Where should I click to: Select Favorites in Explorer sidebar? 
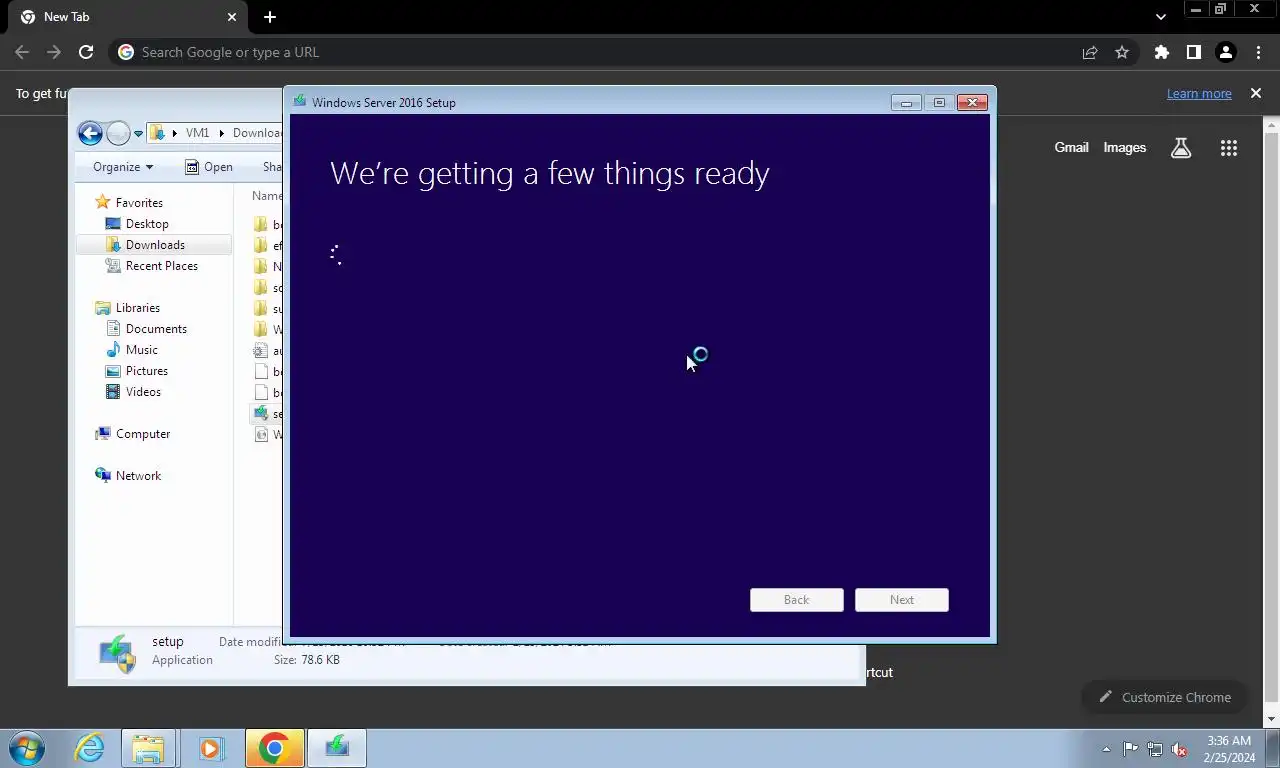[x=139, y=203]
